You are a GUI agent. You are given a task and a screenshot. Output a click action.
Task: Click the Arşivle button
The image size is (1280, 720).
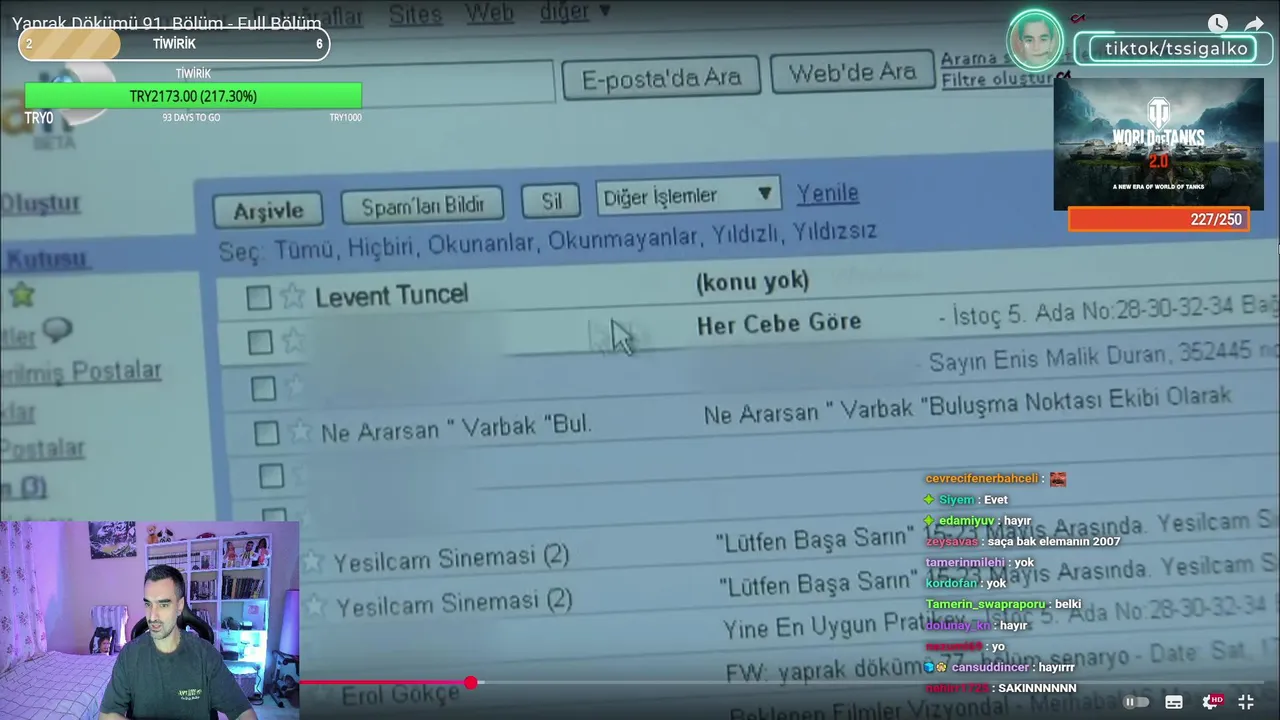pyautogui.click(x=268, y=211)
